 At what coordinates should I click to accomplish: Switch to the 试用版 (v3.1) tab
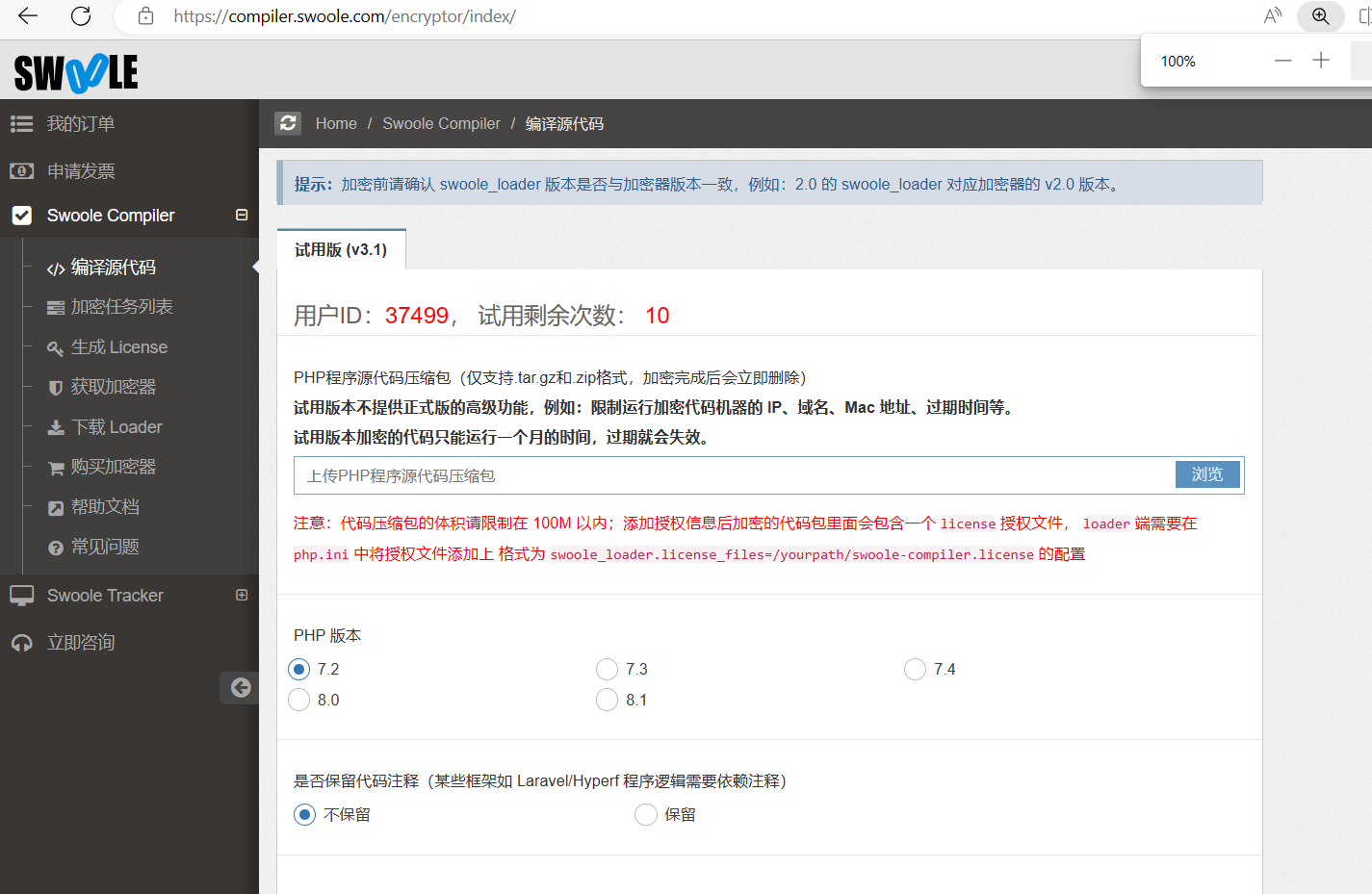coord(341,250)
